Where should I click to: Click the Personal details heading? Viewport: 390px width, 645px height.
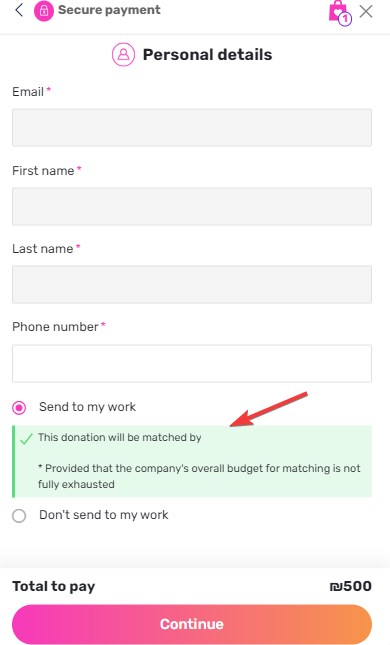(x=207, y=55)
